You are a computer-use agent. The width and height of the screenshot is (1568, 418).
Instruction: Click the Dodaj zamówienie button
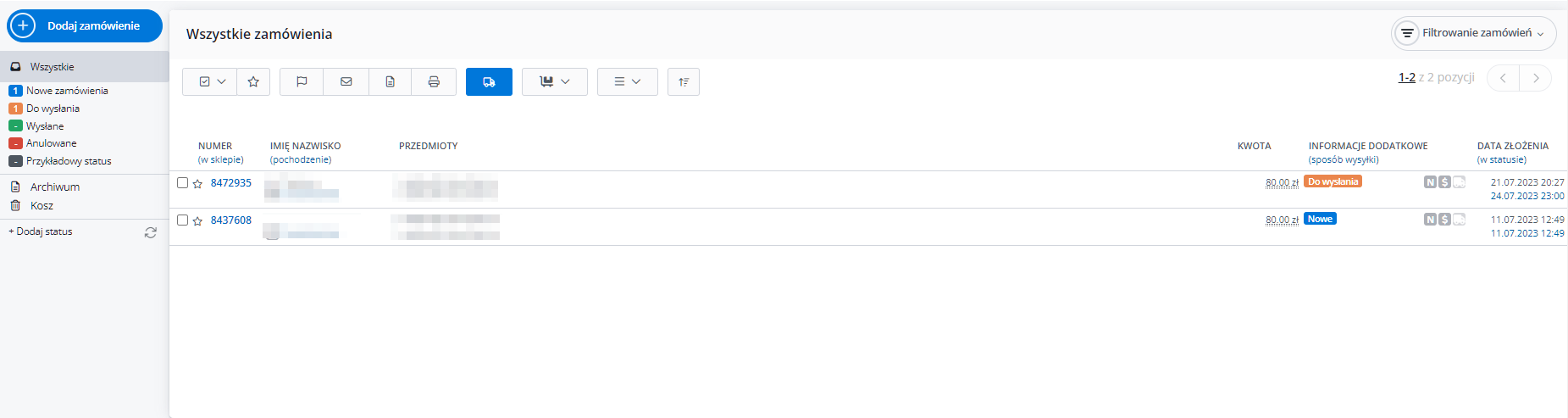[85, 25]
